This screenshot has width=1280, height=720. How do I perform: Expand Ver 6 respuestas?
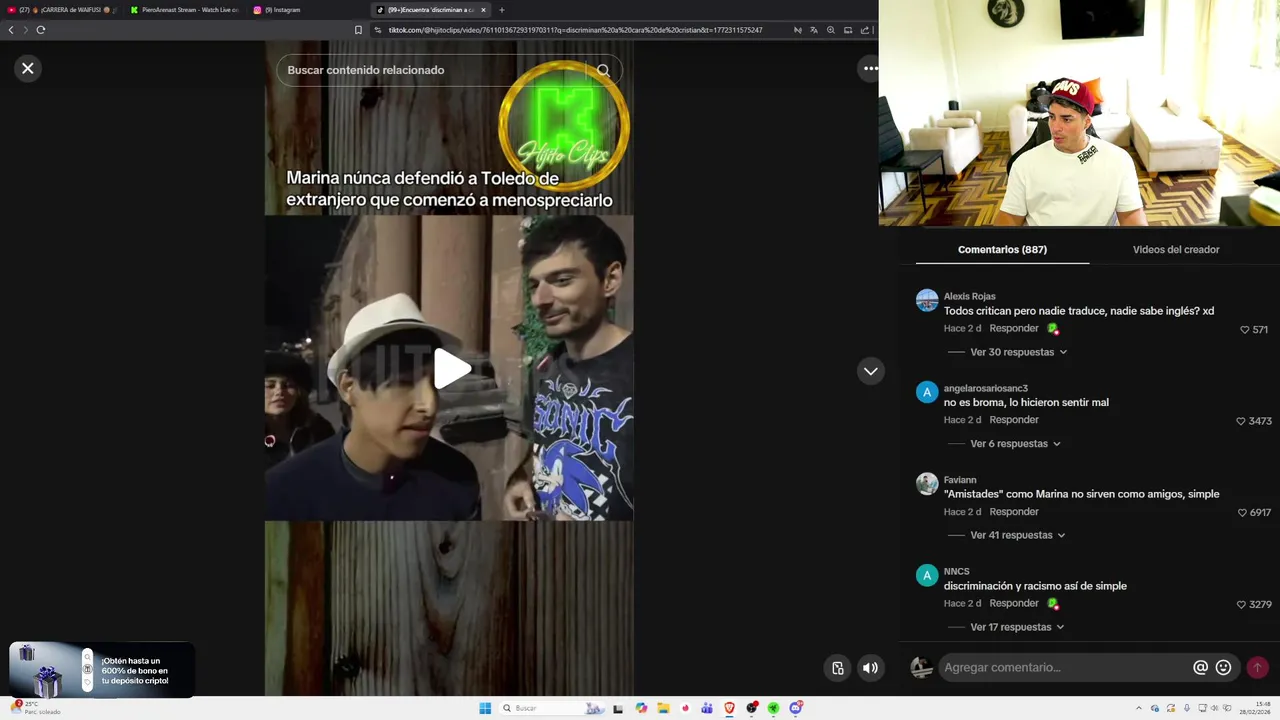[x=1015, y=443]
